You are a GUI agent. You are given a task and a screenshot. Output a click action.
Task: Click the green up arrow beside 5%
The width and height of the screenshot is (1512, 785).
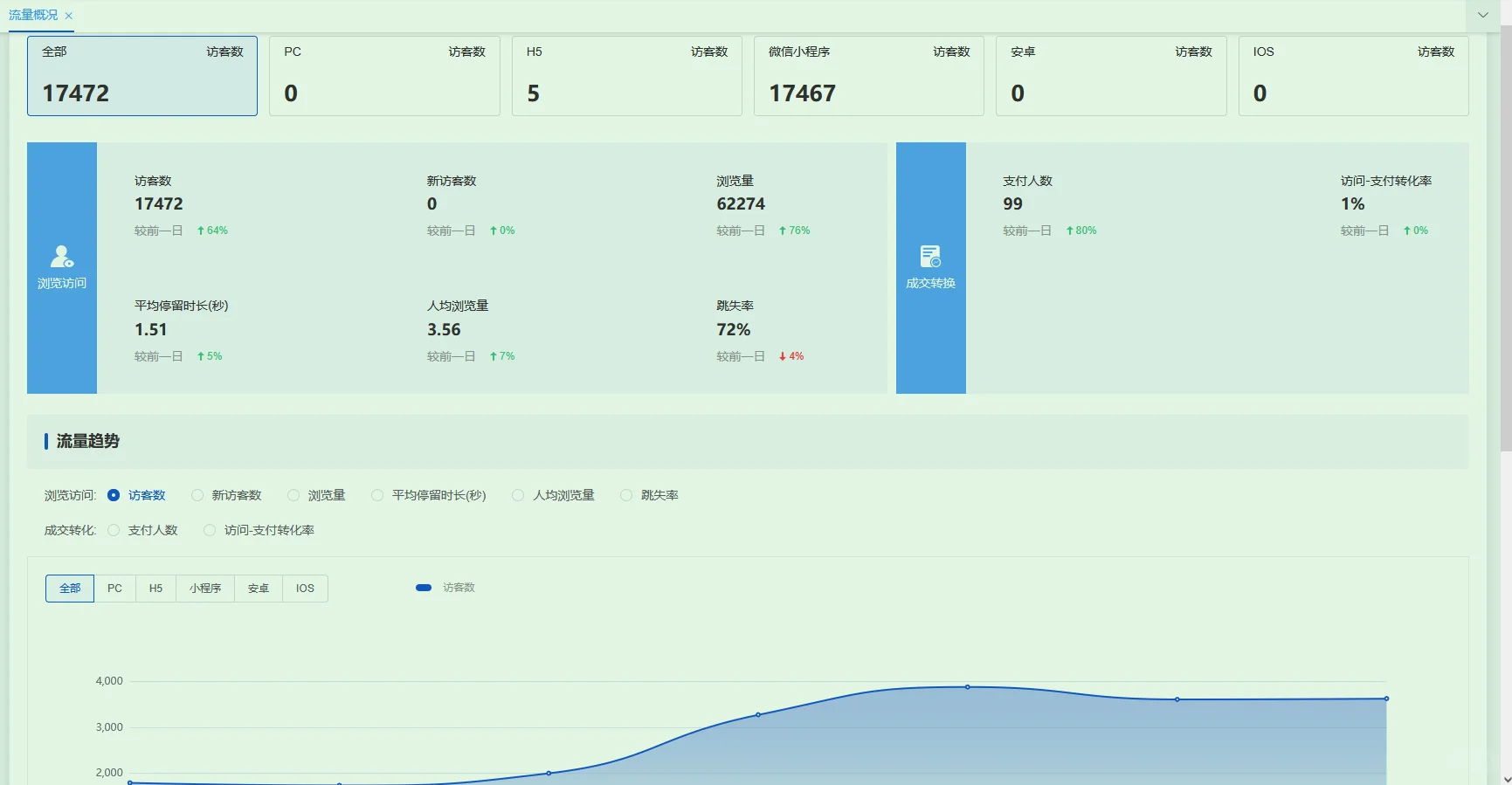click(x=201, y=356)
